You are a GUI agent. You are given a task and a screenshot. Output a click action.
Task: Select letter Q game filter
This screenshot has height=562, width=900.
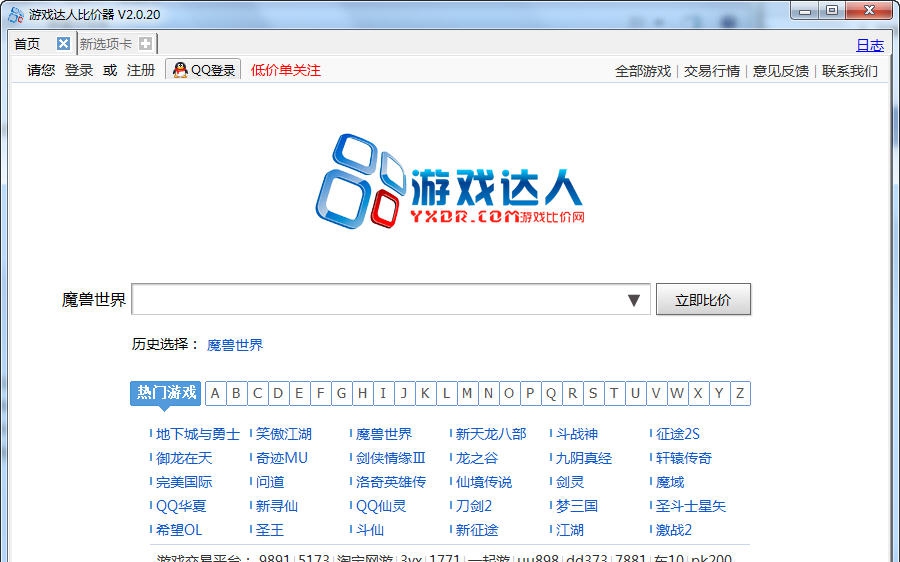[551, 393]
